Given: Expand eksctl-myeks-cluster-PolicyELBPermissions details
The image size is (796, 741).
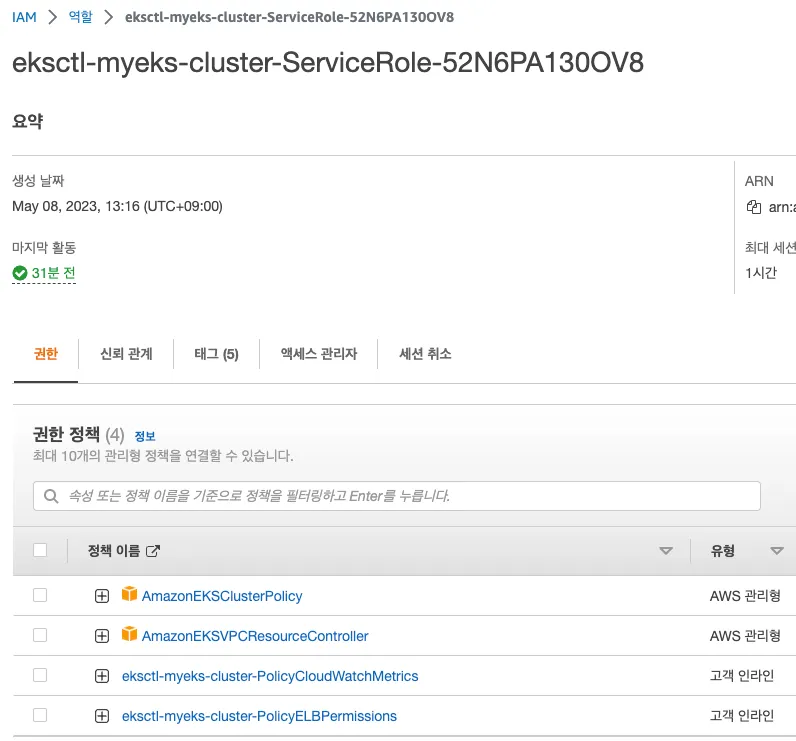Looking at the screenshot, I should coord(102,716).
